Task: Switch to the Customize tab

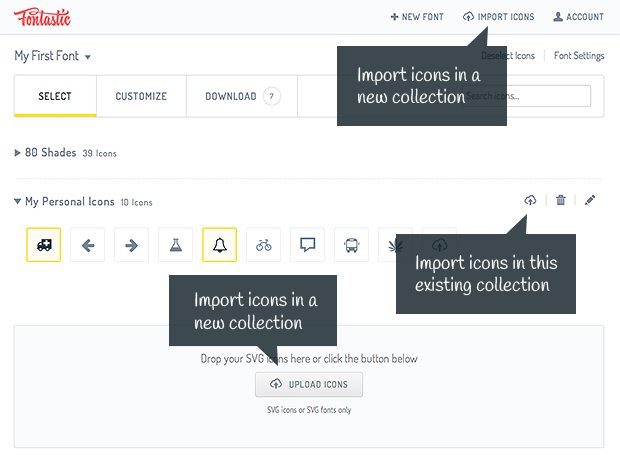Action: [141, 97]
